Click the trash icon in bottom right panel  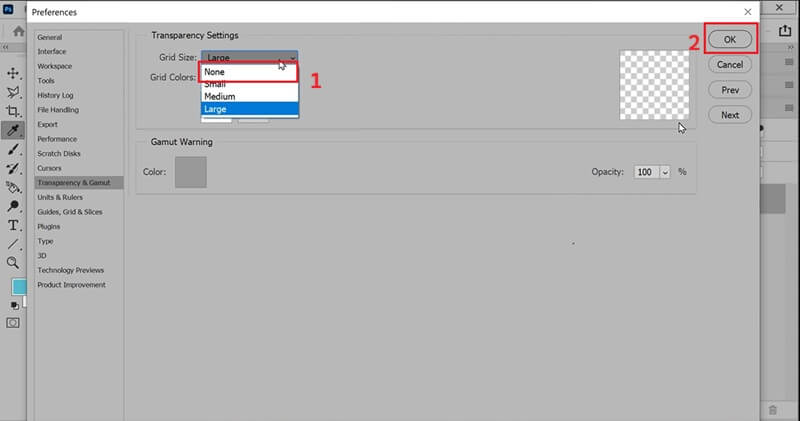point(772,410)
